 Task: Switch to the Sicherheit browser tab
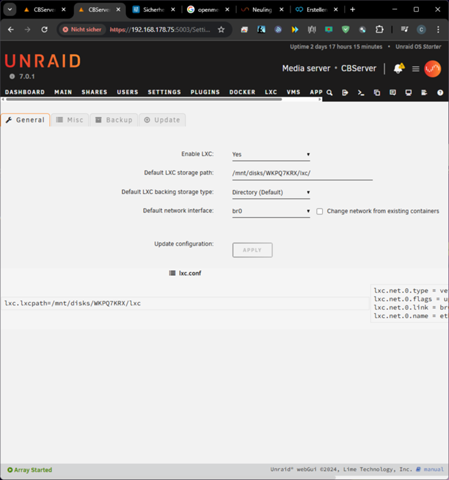coord(153,10)
